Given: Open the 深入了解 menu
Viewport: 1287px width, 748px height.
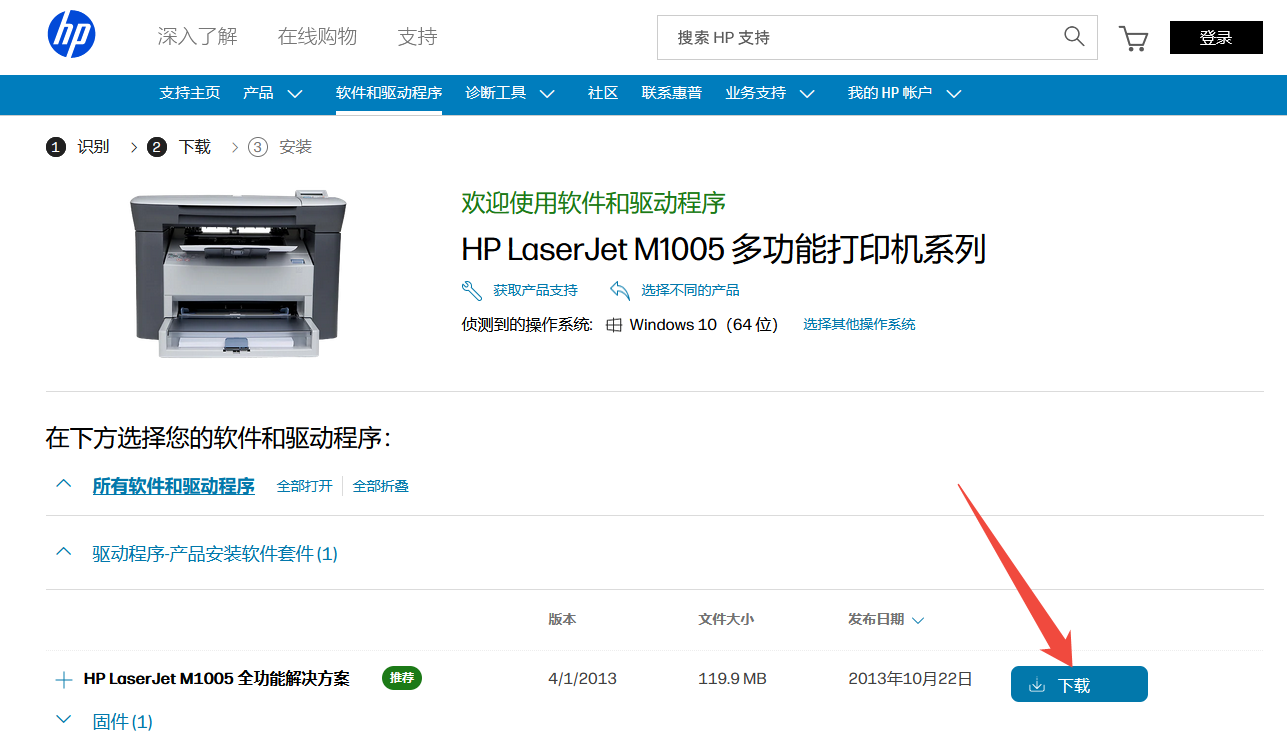Looking at the screenshot, I should 198,37.
